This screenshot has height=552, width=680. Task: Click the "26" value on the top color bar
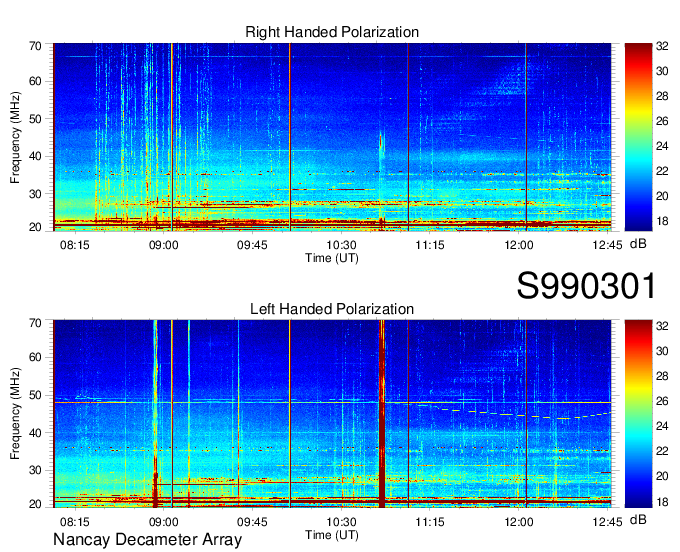click(662, 121)
